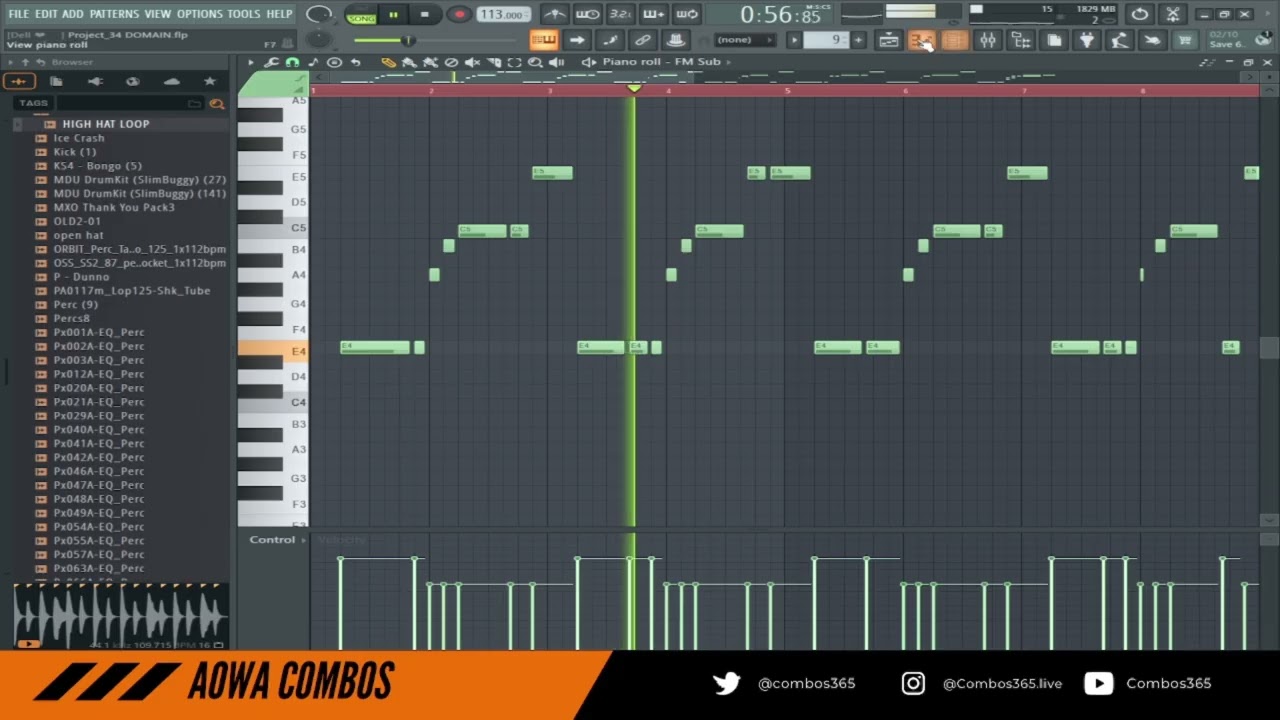Click the song position slider
The height and width of the screenshot is (720, 1280).
point(435,40)
